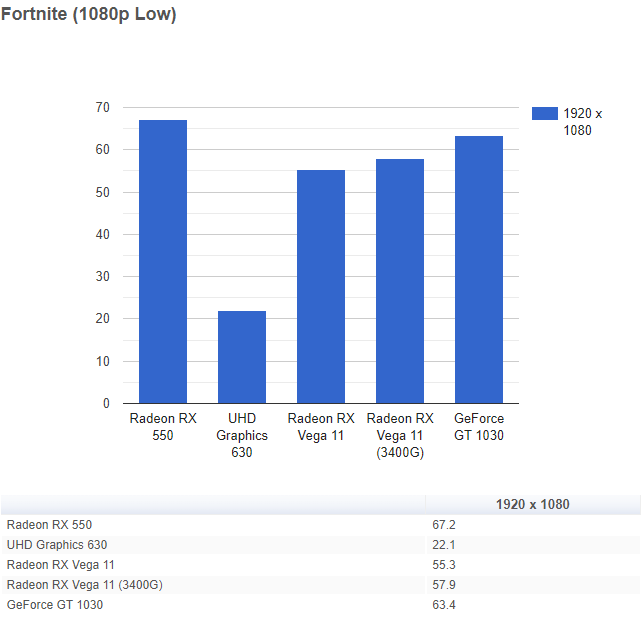The image size is (642, 621).
Task: Click the Radeon RX 550 x-axis label
Action: tap(163, 427)
